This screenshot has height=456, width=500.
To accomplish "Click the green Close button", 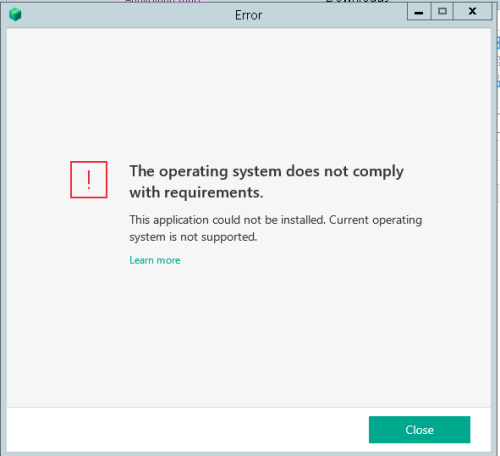I will (x=419, y=430).
